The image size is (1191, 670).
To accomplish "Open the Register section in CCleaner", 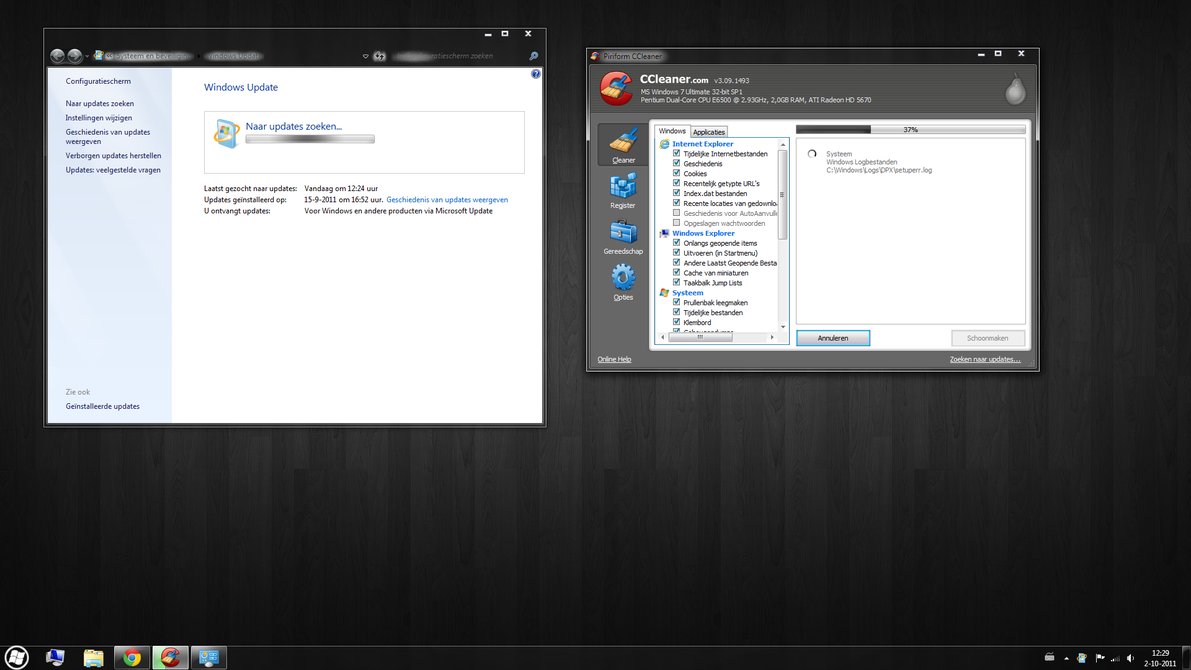I will 623,190.
